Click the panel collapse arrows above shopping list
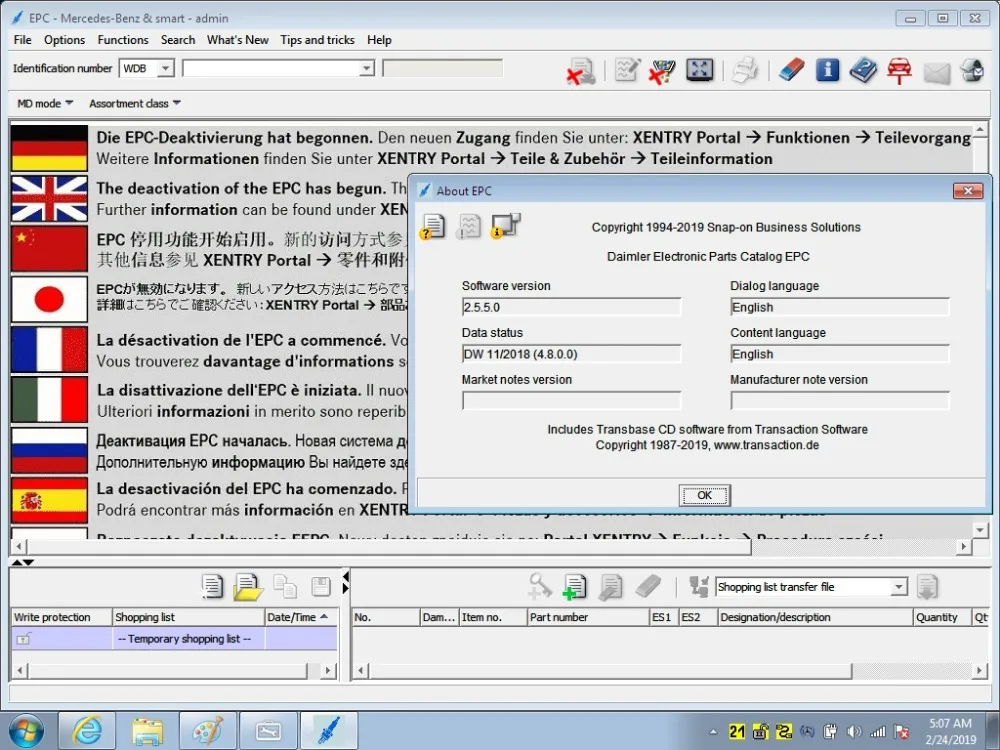 (x=22, y=562)
